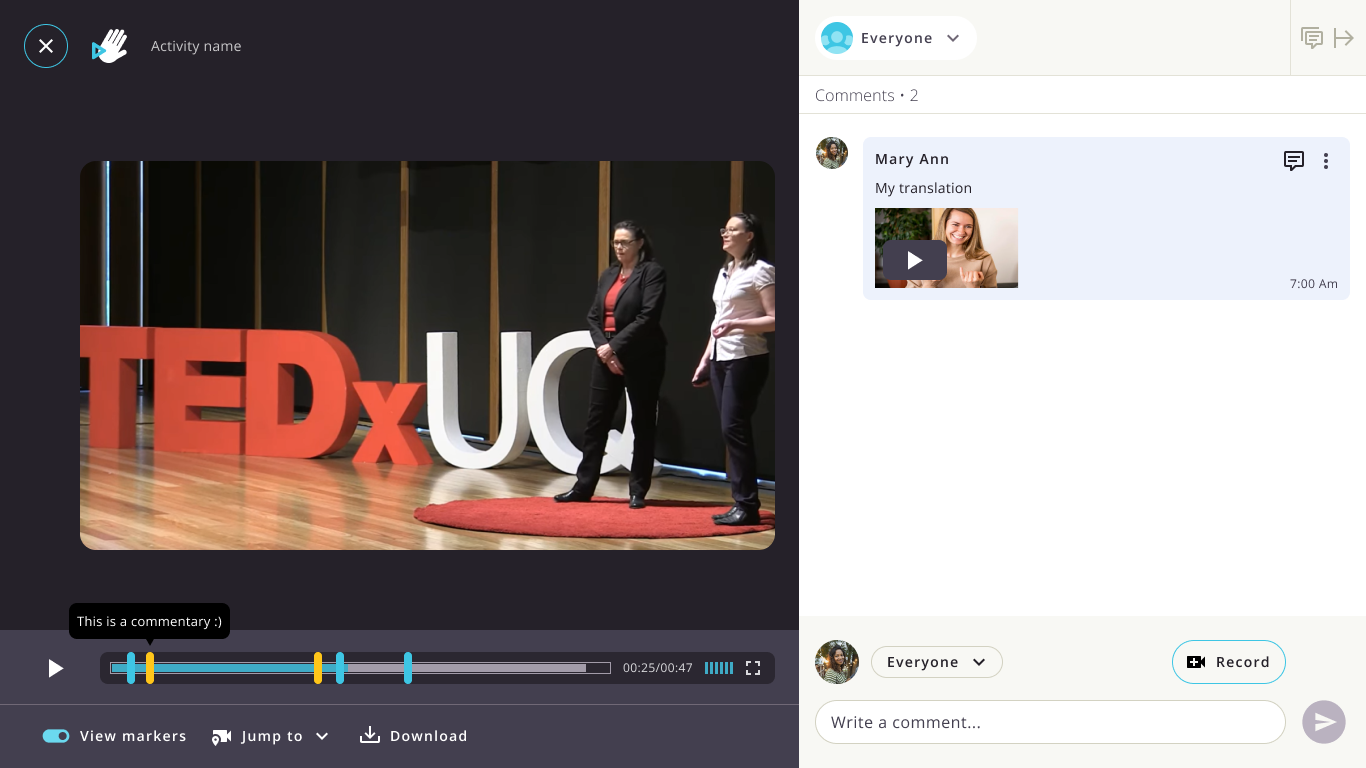Focus the Write a comment field
Image resolution: width=1366 pixels, height=768 pixels.
[1050, 722]
